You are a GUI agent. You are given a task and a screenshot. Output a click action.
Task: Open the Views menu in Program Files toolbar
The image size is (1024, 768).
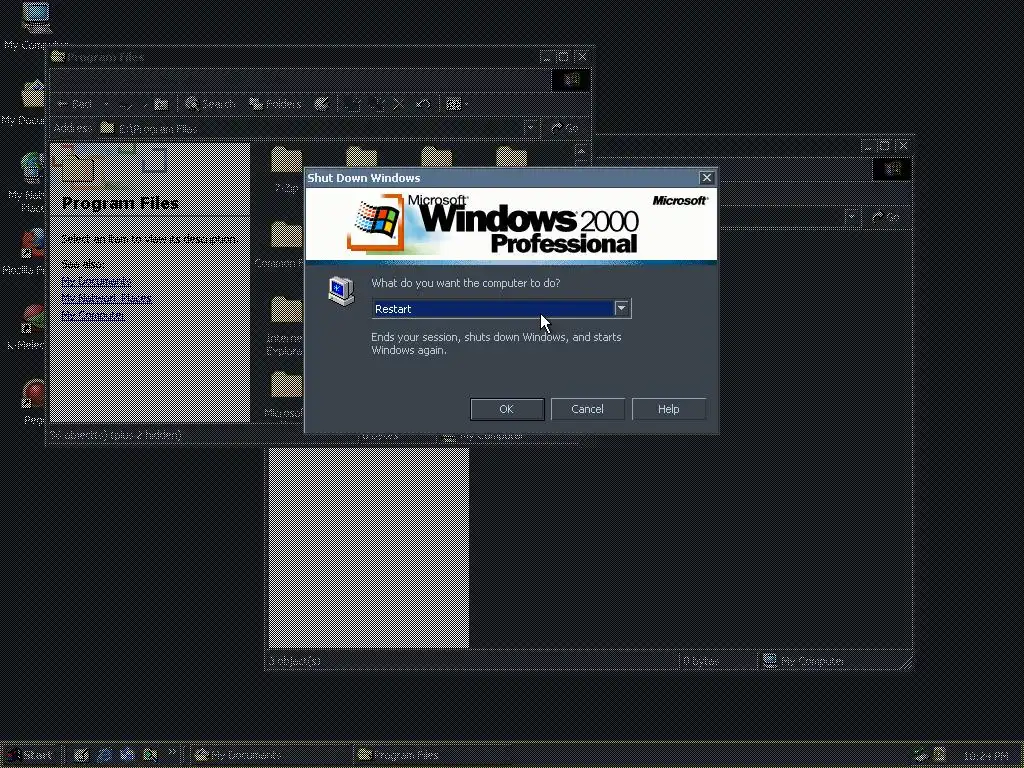(x=457, y=104)
